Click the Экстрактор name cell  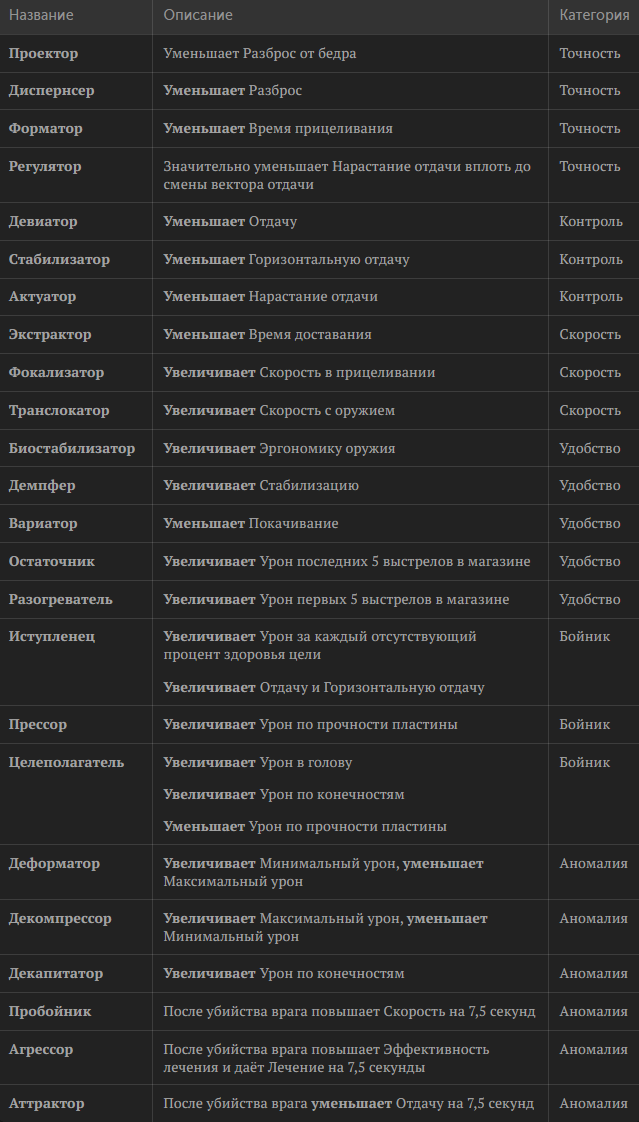pos(50,335)
